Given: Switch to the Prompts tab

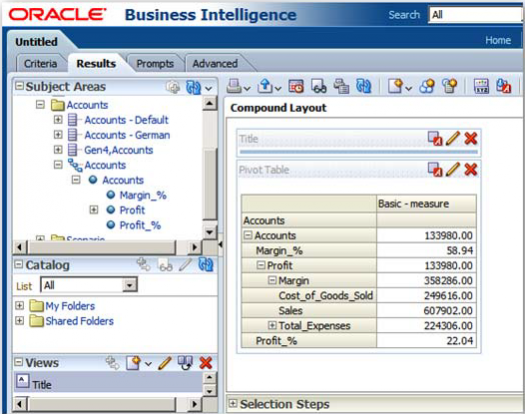Looking at the screenshot, I should pos(155,64).
